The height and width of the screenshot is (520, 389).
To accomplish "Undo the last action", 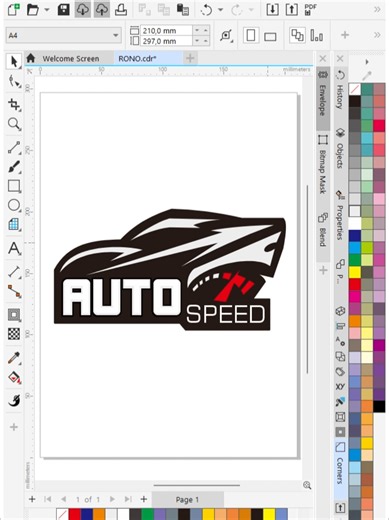I will (x=206, y=10).
